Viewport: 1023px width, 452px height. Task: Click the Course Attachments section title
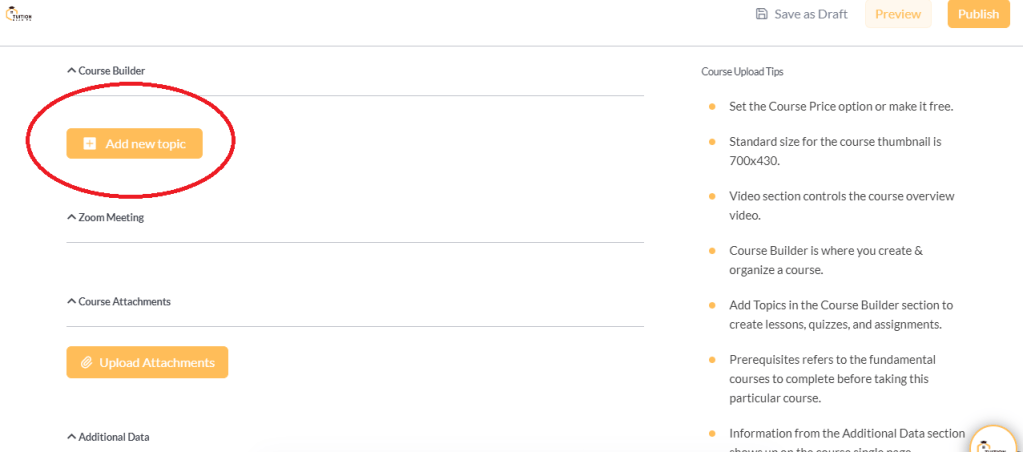[x=124, y=301]
